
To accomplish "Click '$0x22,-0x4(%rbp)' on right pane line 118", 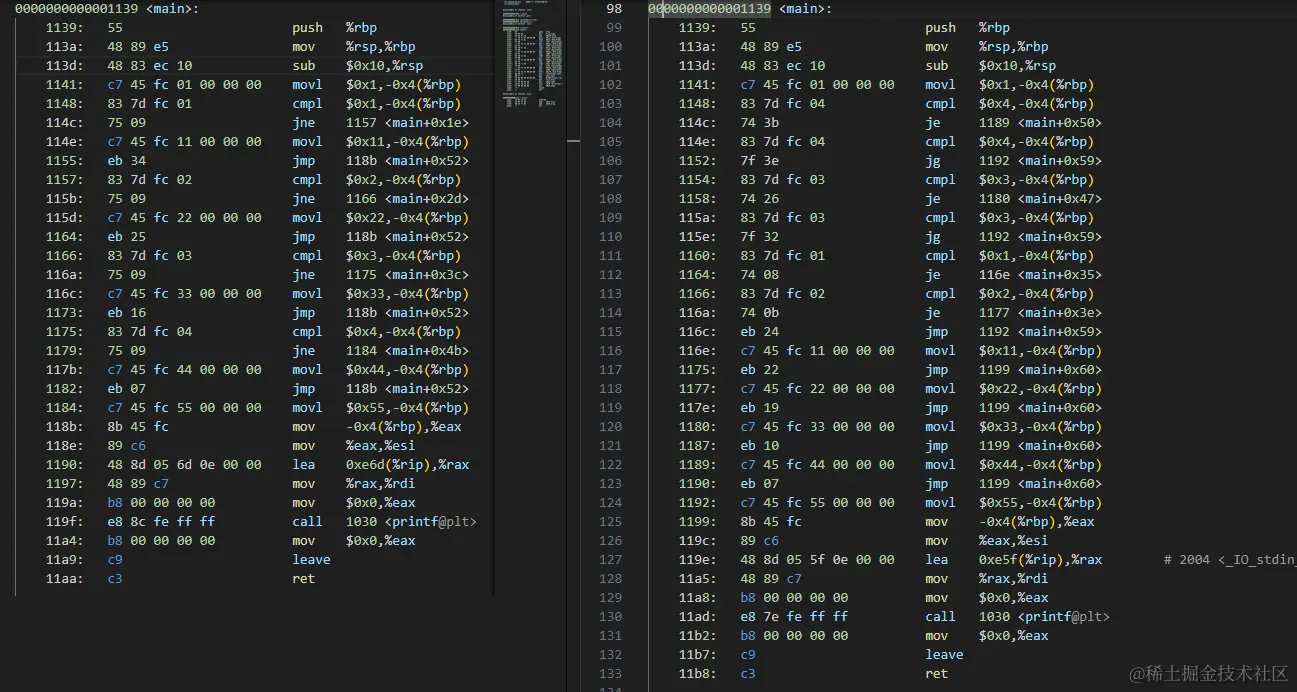I will click(x=1040, y=389).
